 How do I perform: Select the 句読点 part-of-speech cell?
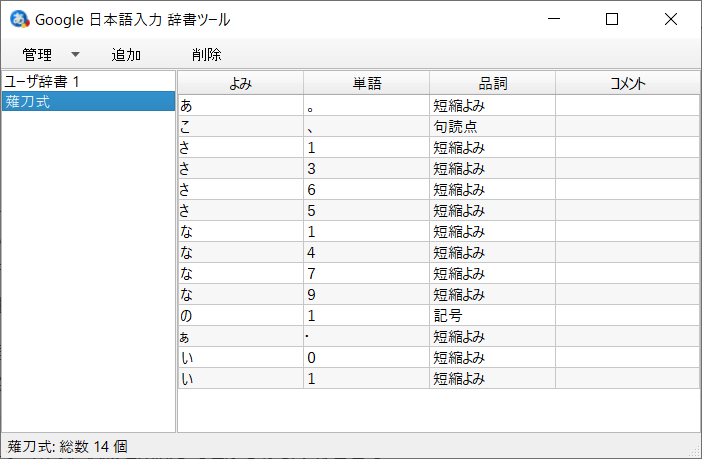tap(492, 127)
